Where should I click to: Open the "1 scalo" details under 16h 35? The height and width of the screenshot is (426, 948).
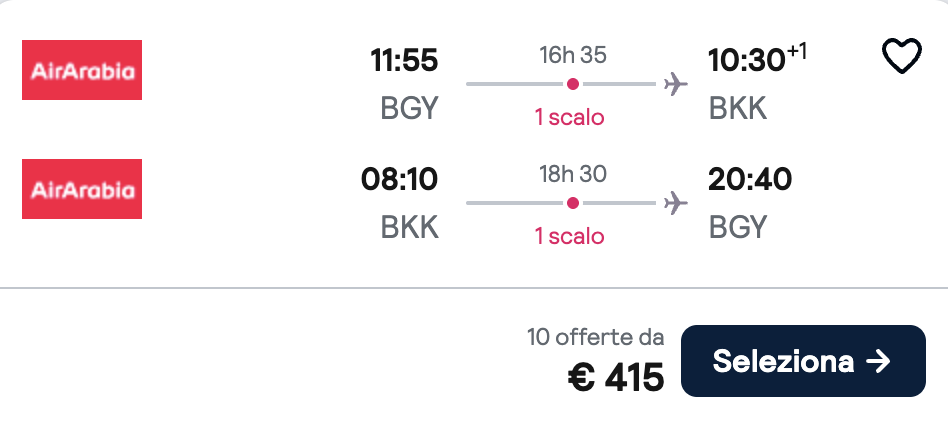tap(570, 117)
